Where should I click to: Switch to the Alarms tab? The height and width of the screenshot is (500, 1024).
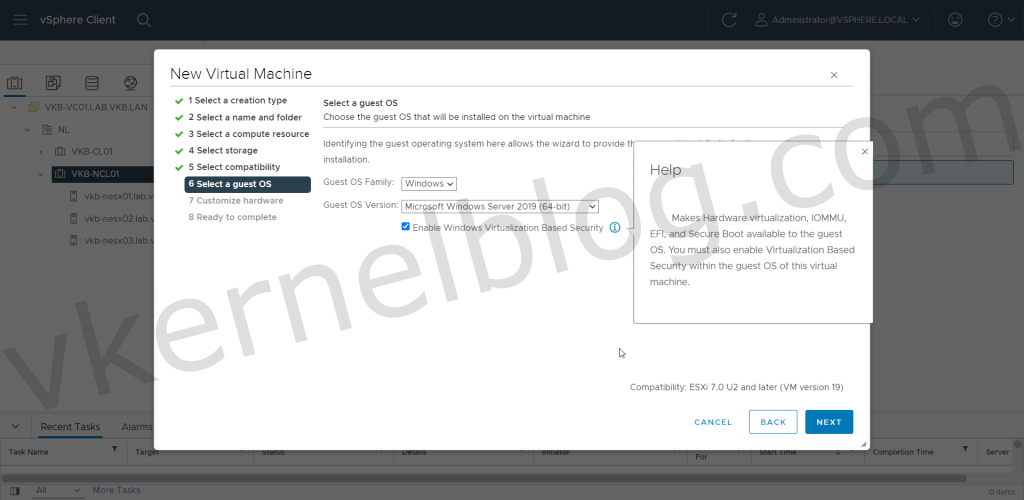pyautogui.click(x=137, y=427)
